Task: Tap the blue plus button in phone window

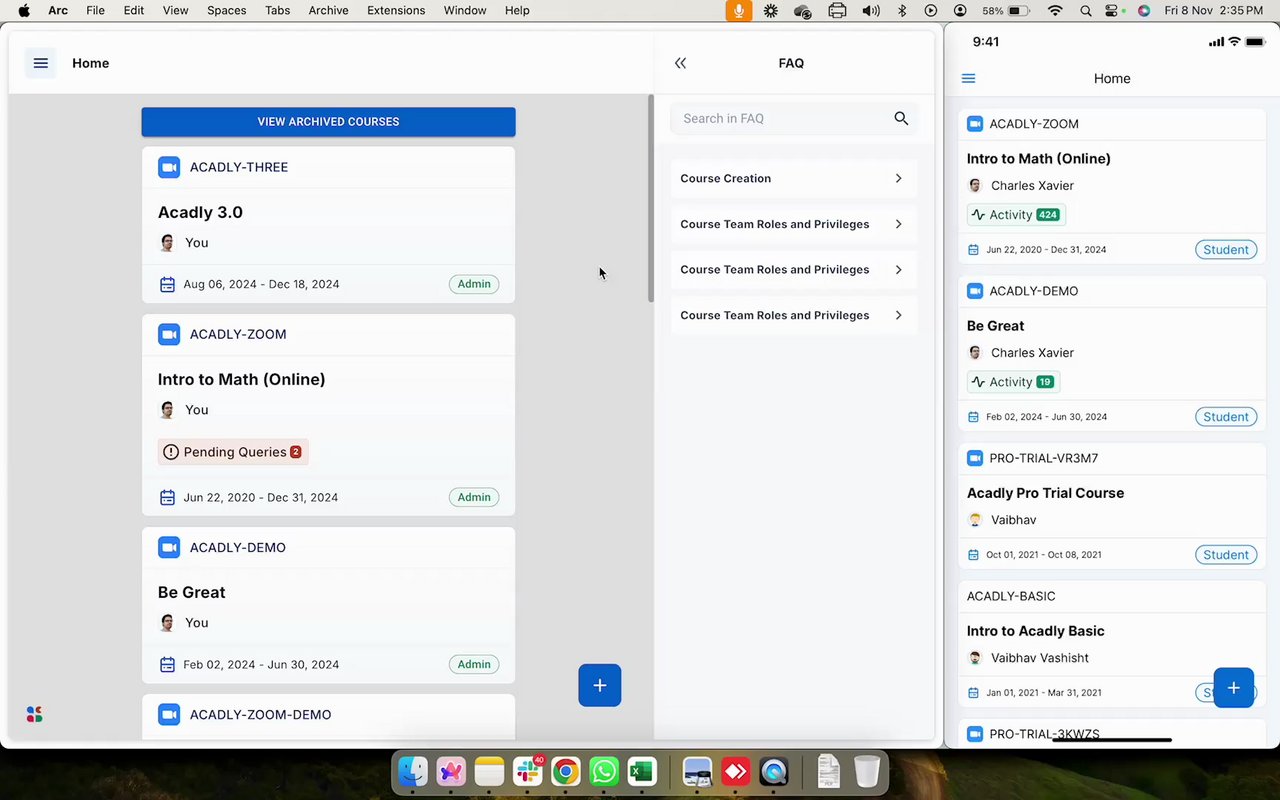Action: click(1233, 688)
